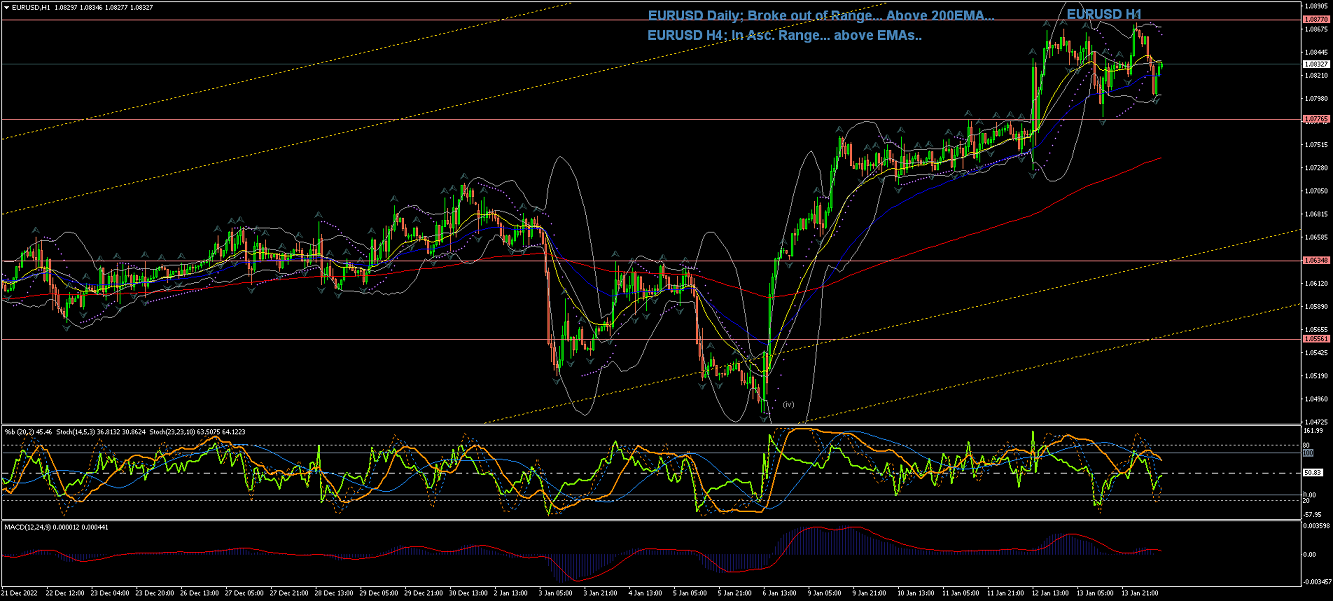Click the 1.08675 value on price axis
Viewport: 1333px width, 601px height.
[x=1315, y=28]
